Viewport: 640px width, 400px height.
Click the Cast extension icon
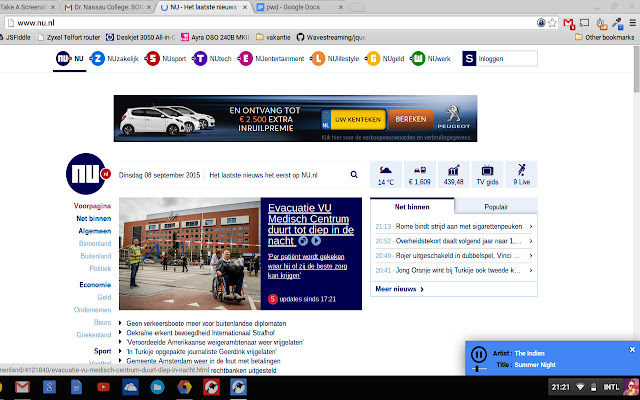point(584,22)
